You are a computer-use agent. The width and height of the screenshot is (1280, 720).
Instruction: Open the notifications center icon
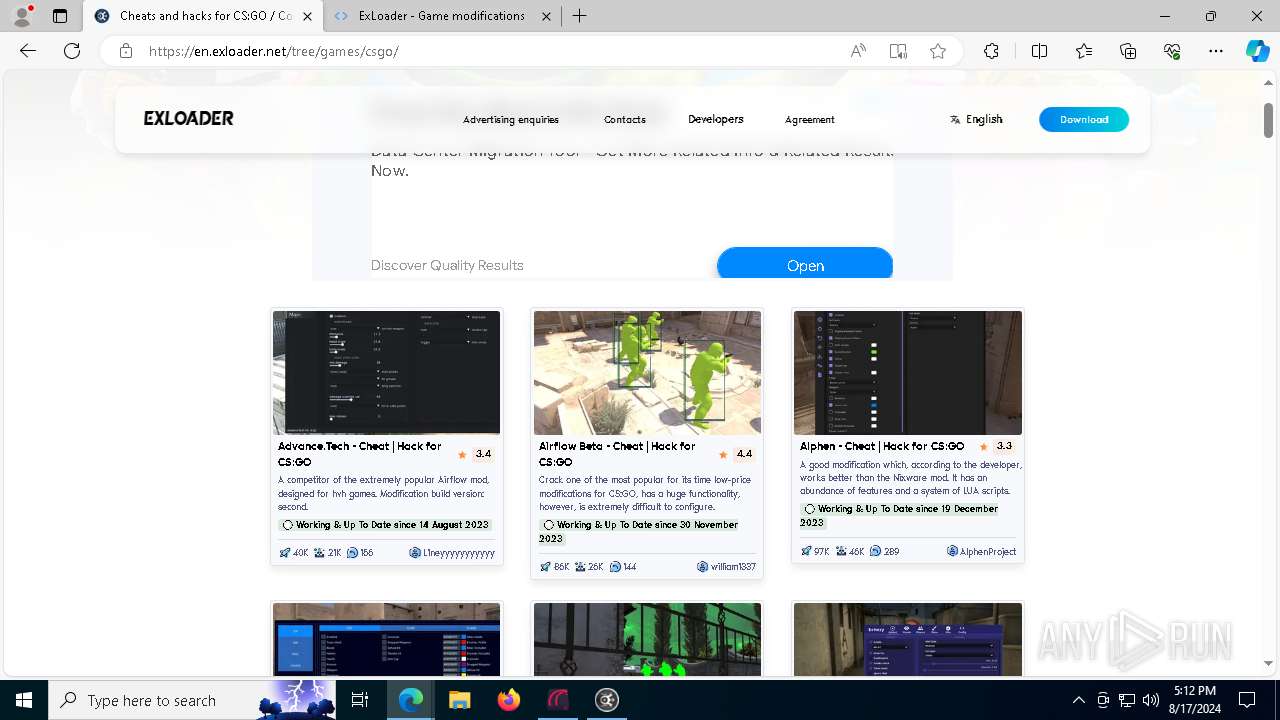pos(1247,700)
